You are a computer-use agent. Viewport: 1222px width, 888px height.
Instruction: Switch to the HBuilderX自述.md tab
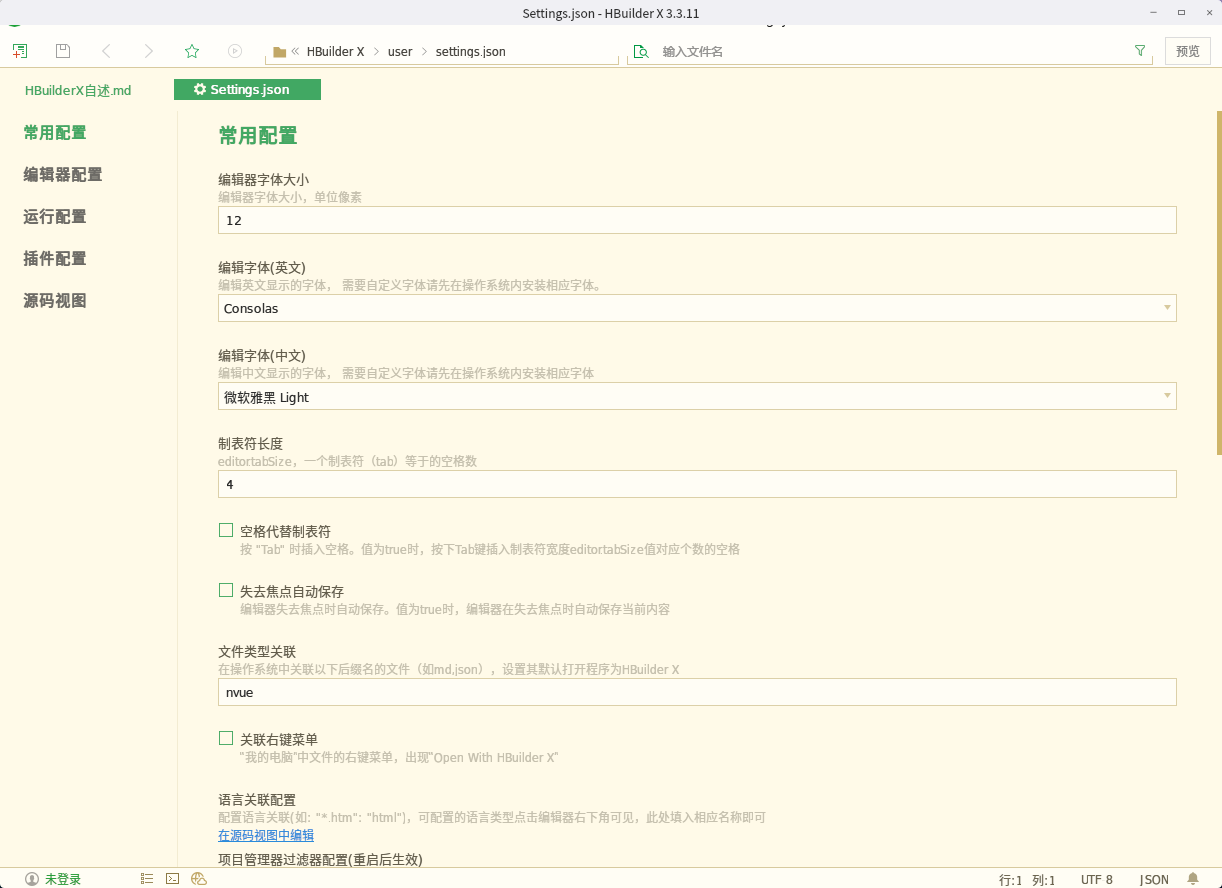pyautogui.click(x=78, y=90)
